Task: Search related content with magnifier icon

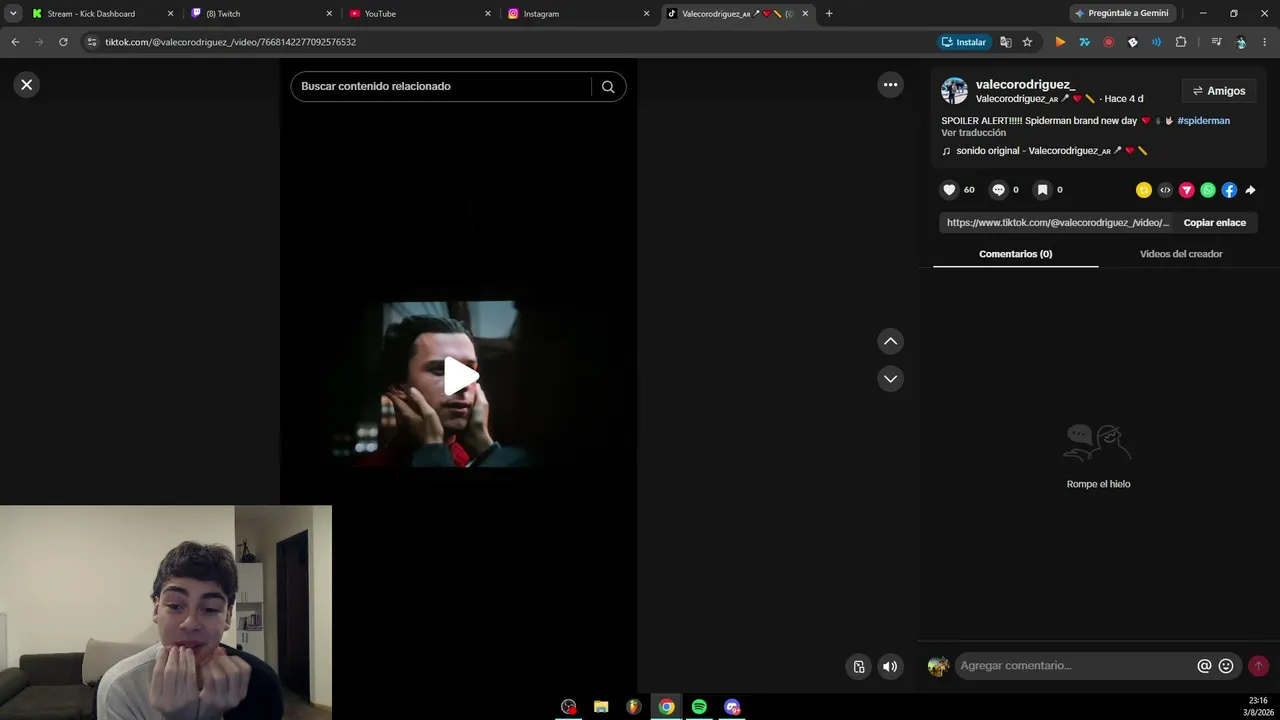Action: click(x=608, y=87)
